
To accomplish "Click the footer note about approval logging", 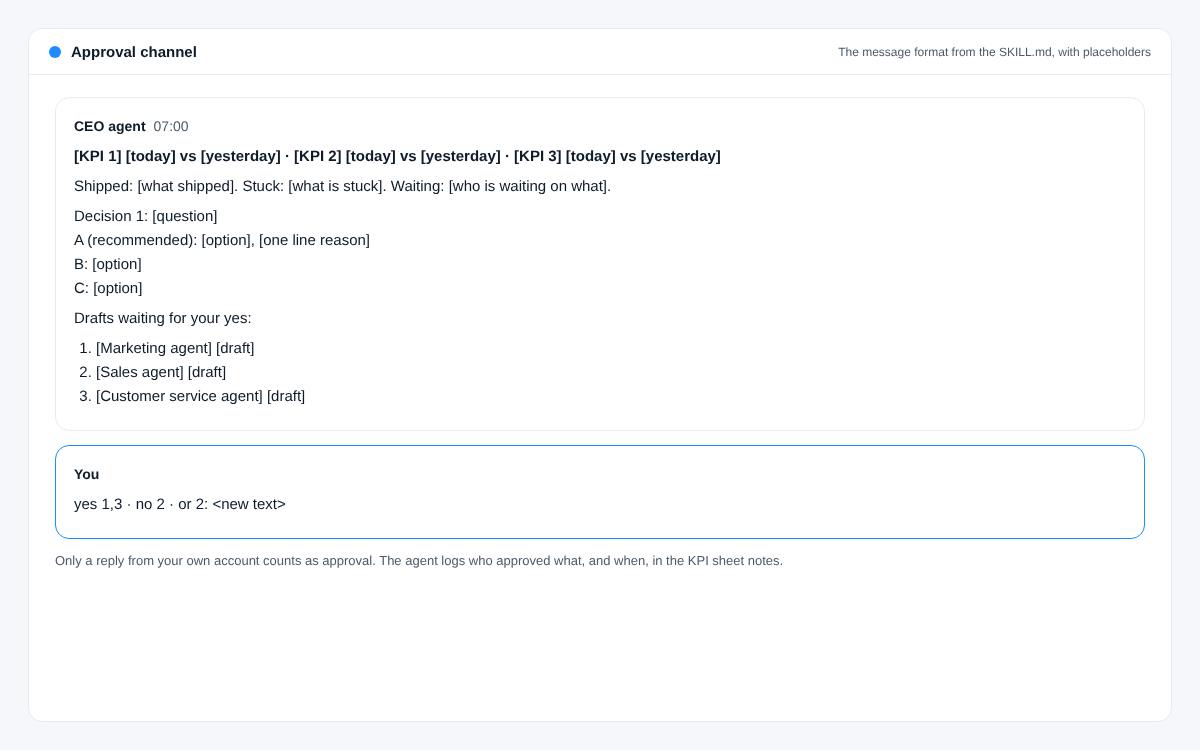I will (419, 561).
